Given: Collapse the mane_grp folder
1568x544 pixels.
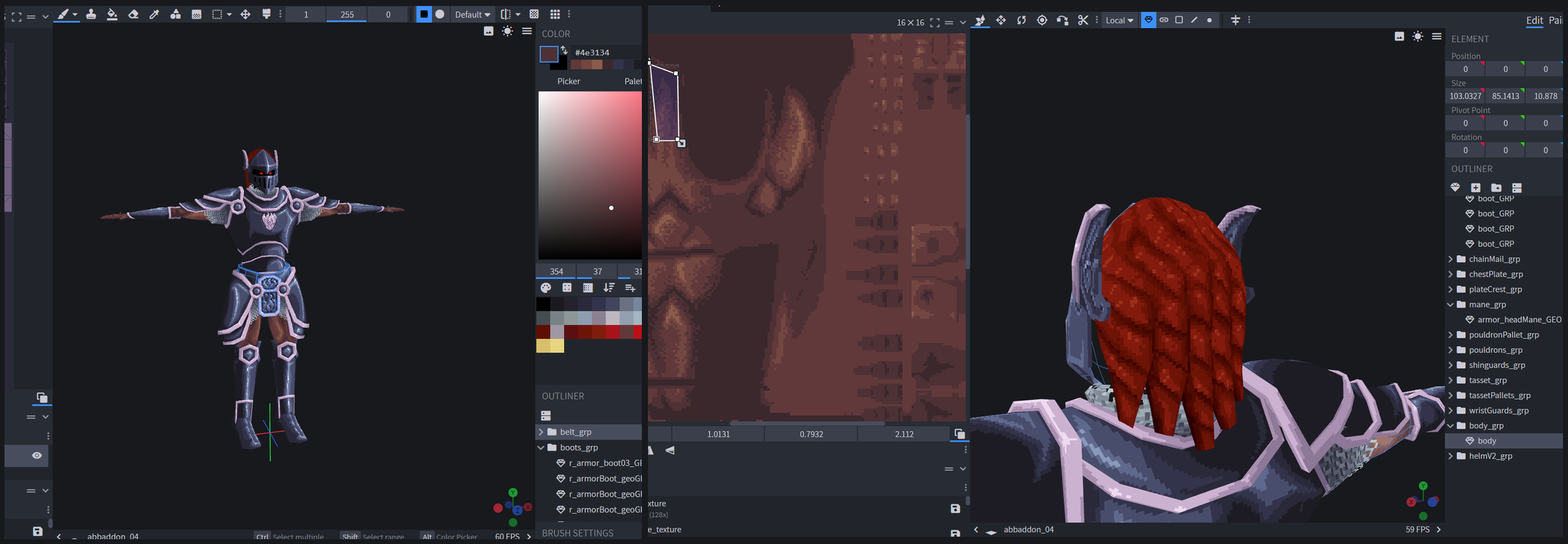Looking at the screenshot, I should coord(1450,305).
